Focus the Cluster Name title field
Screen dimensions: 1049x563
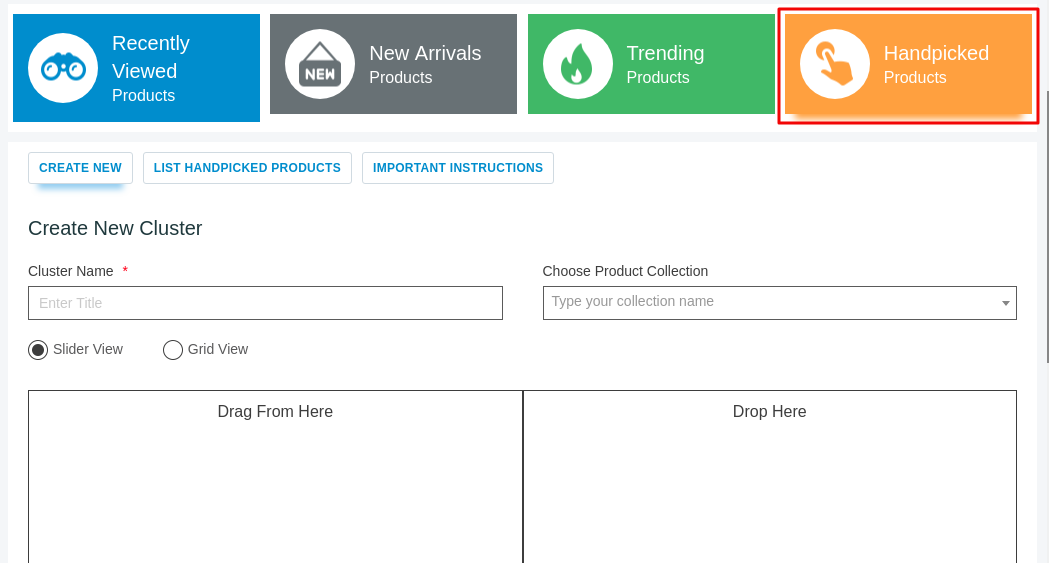[x=265, y=303]
